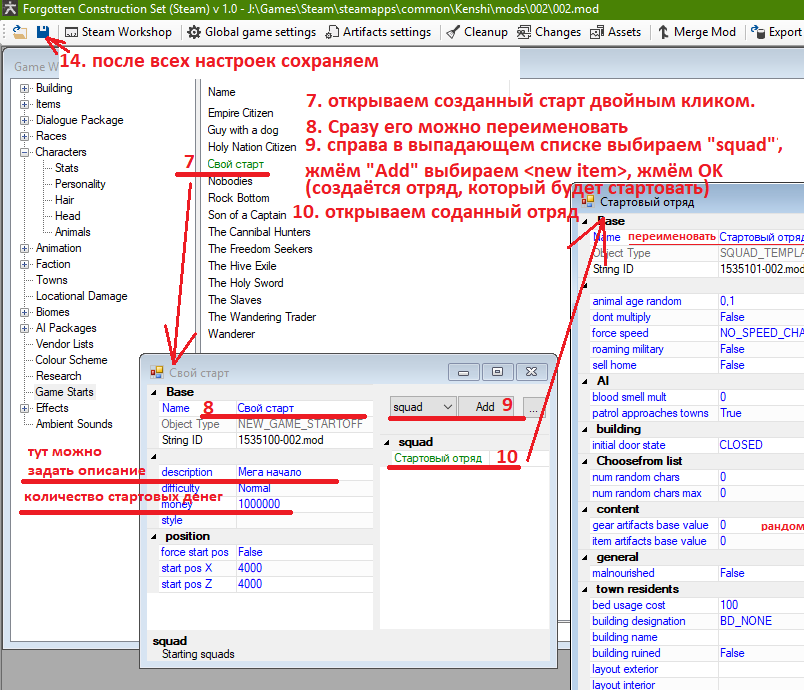Toggle force start pos False value
This screenshot has width=804, height=690.
pyautogui.click(x=305, y=552)
